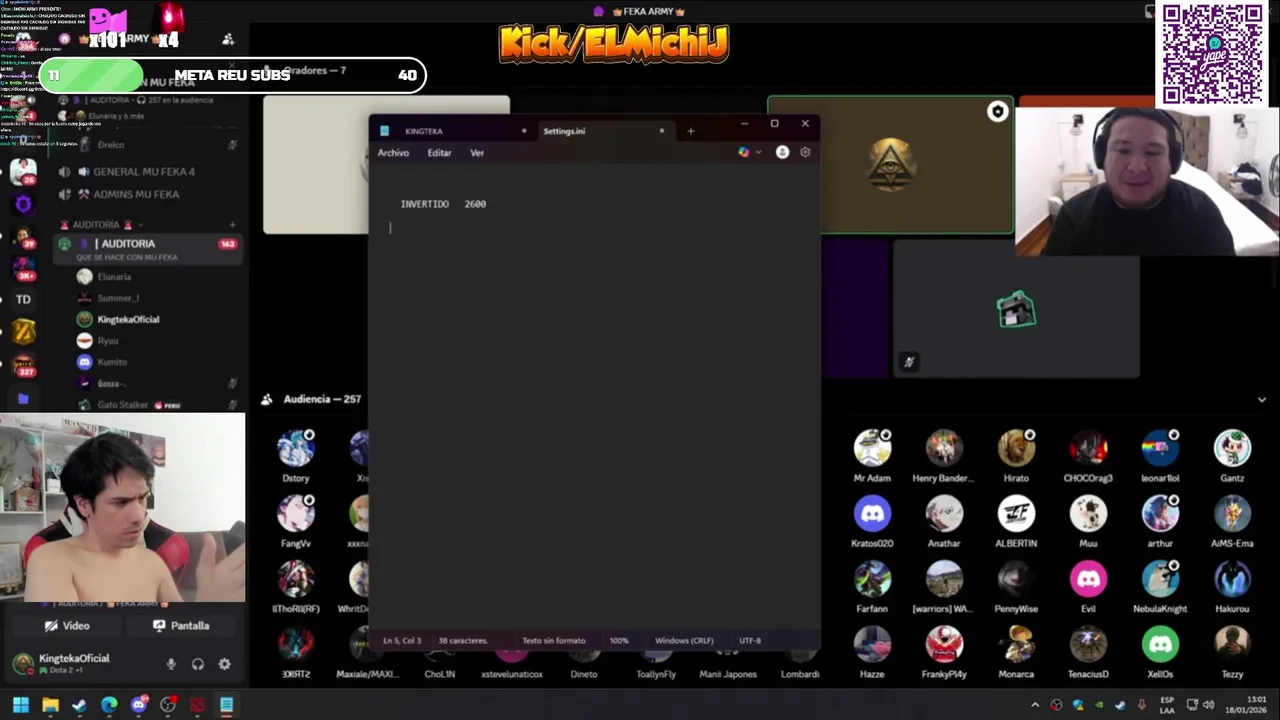Image resolution: width=1280 pixels, height=720 pixels.
Task: Click the TD server icon in Discord sidebar
Action: (x=23, y=299)
